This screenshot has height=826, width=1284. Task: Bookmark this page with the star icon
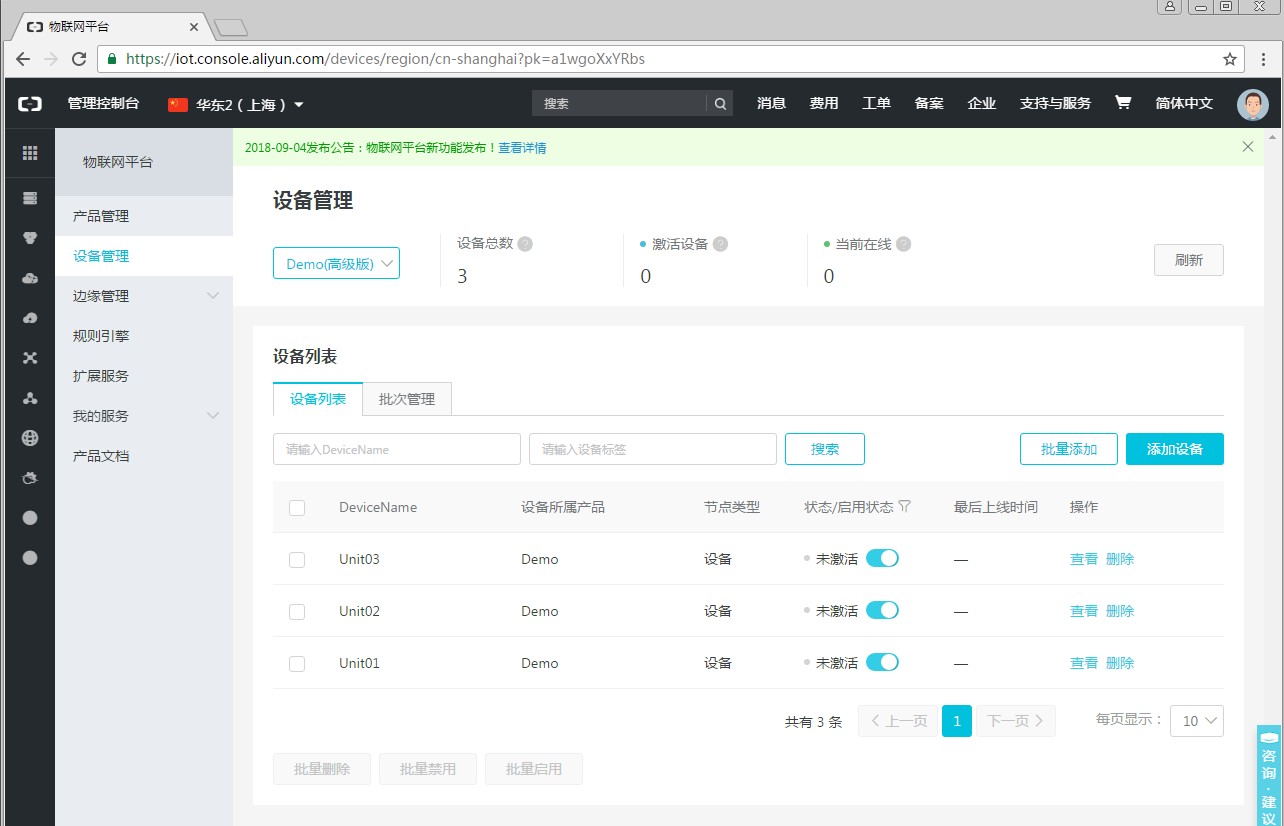click(x=1230, y=59)
